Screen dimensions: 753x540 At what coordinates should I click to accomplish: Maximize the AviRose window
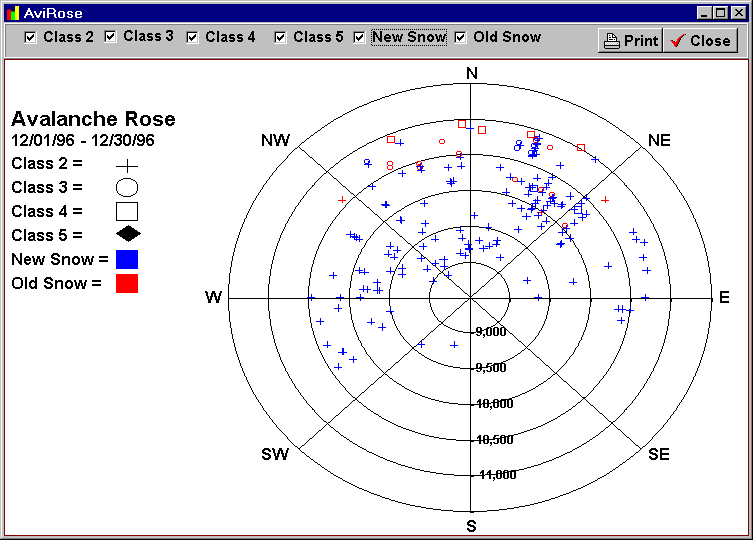(x=720, y=13)
